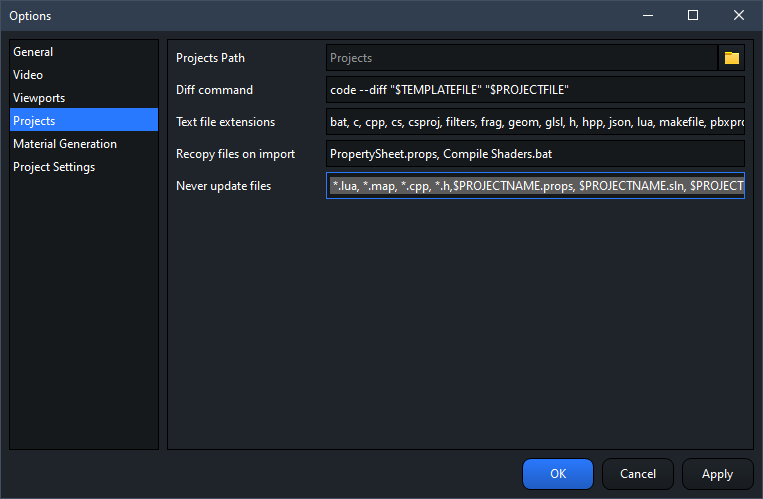Maximize the Options window

[x=693, y=15]
